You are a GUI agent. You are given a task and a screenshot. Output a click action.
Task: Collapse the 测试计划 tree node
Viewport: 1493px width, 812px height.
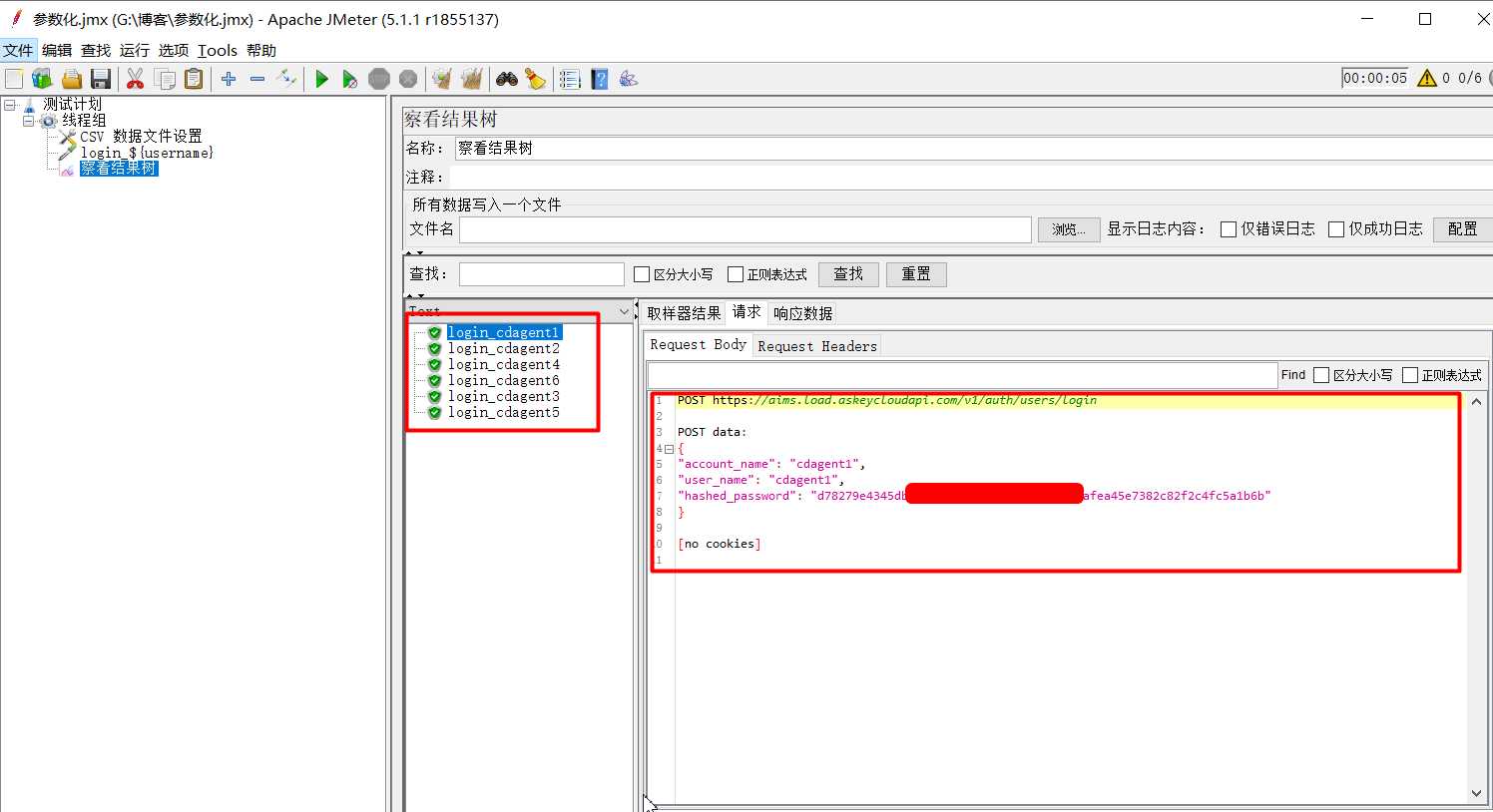tap(9, 104)
